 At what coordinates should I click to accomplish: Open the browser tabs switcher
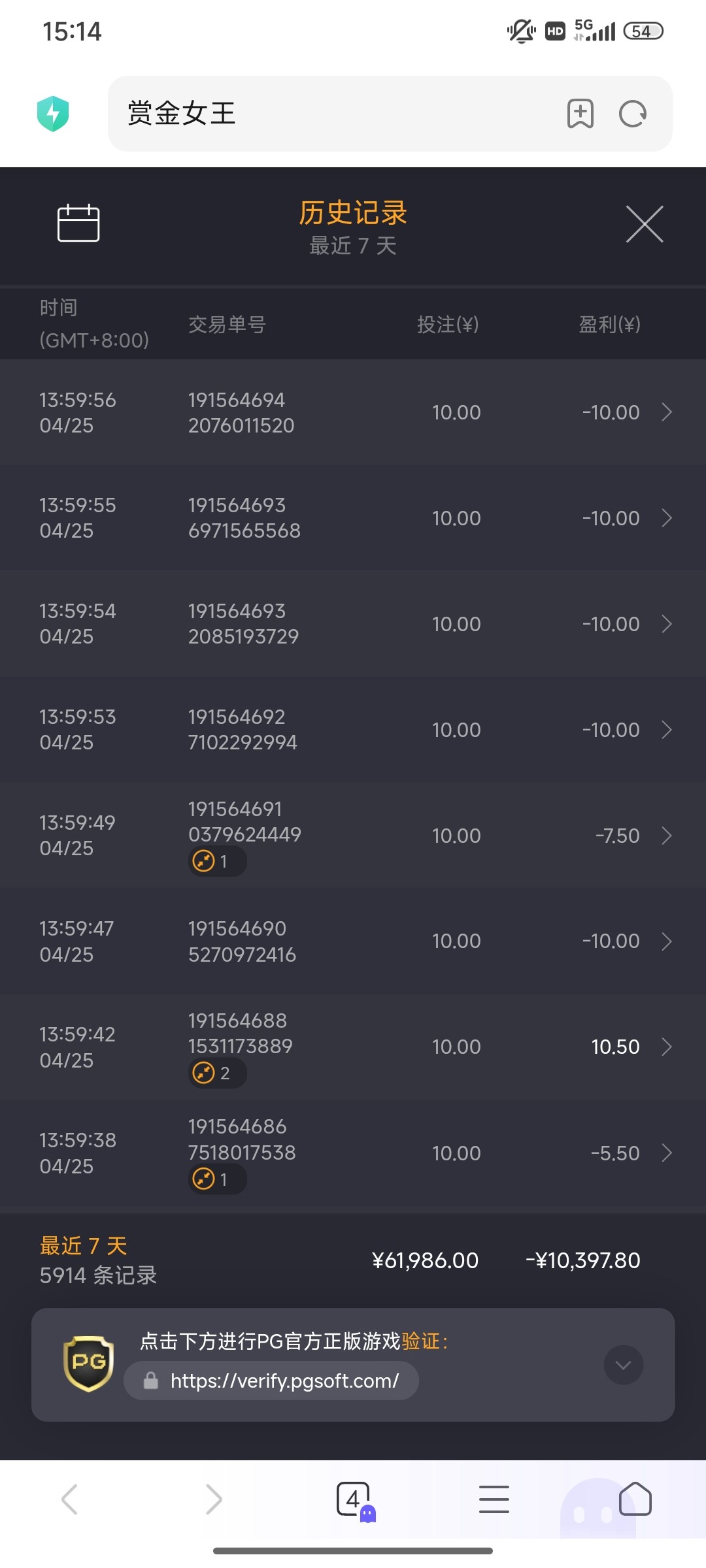click(354, 1499)
